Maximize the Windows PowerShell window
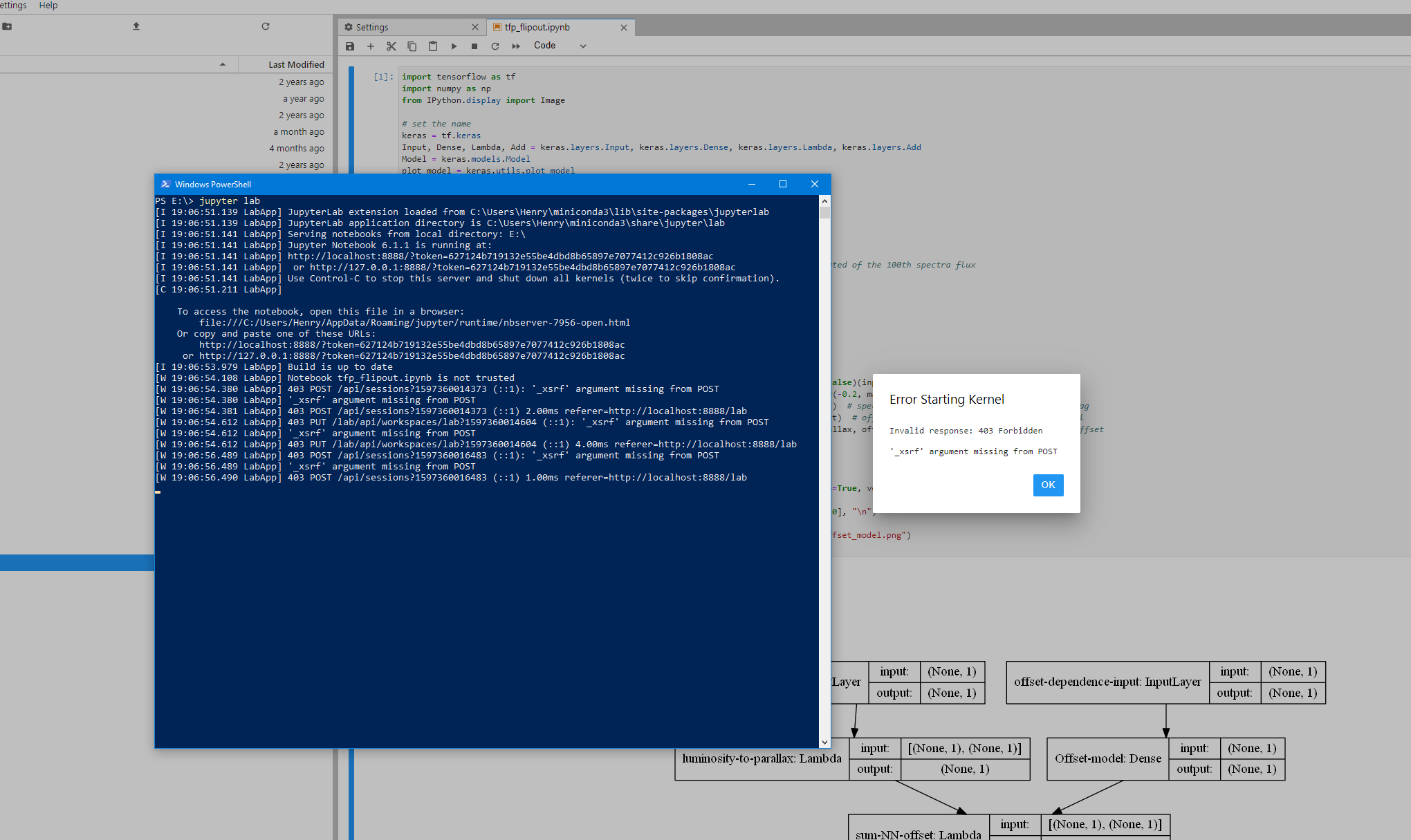Screen dimensions: 1411x840 783,184
